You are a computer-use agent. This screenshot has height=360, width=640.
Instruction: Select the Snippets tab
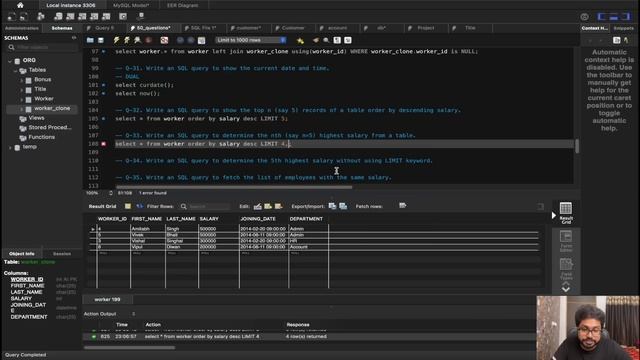click(x=623, y=28)
